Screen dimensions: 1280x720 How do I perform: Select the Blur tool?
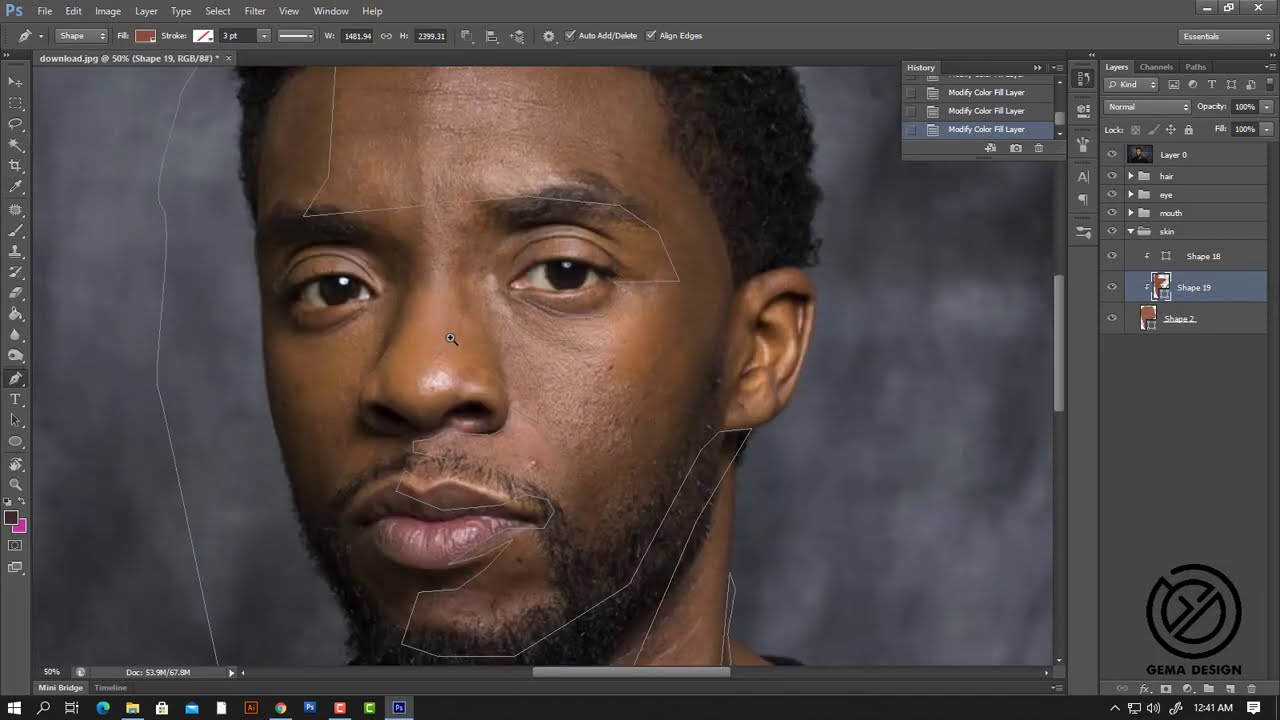(15, 336)
